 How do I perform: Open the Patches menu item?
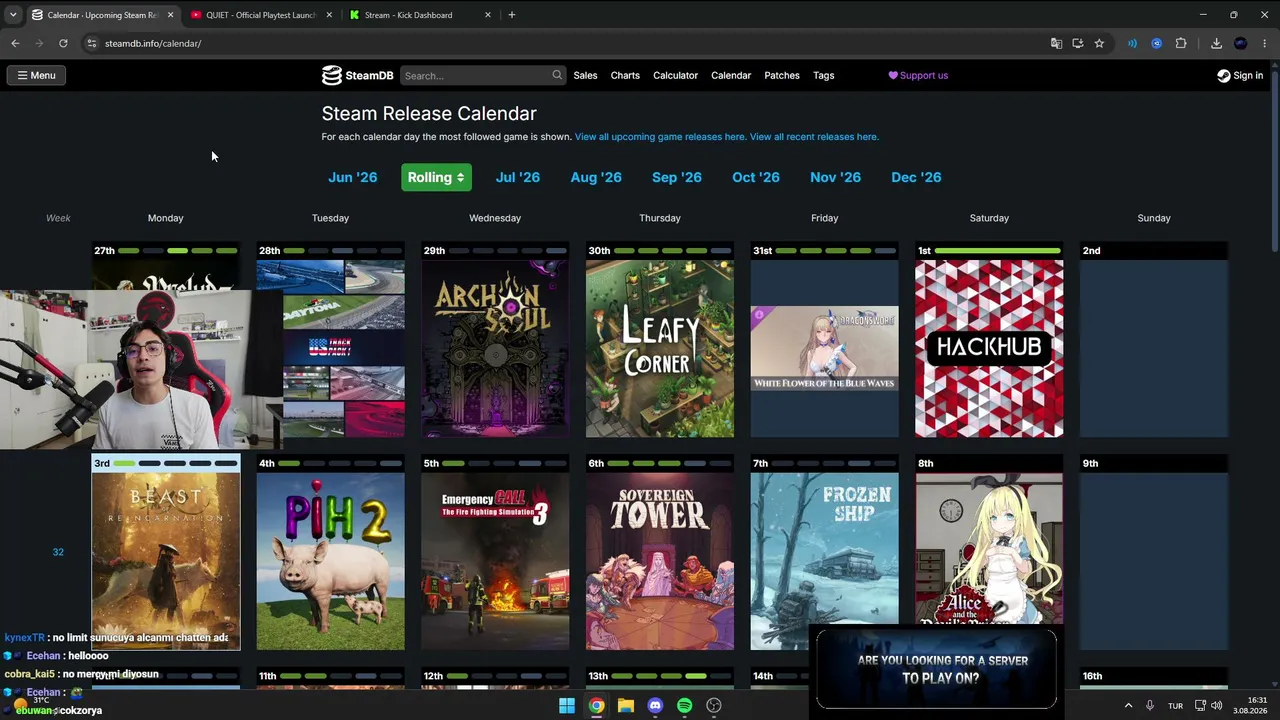[x=782, y=75]
